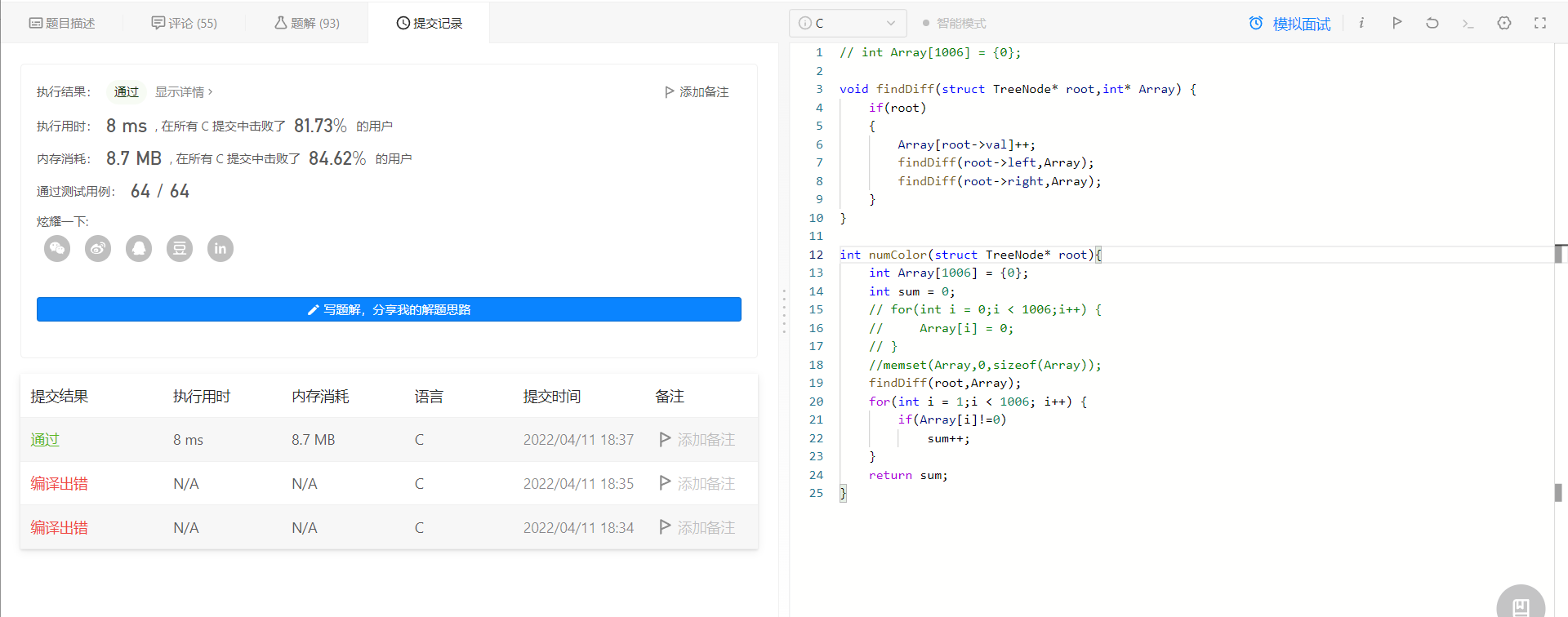Go to the 题解 (93) tab

coord(307,23)
